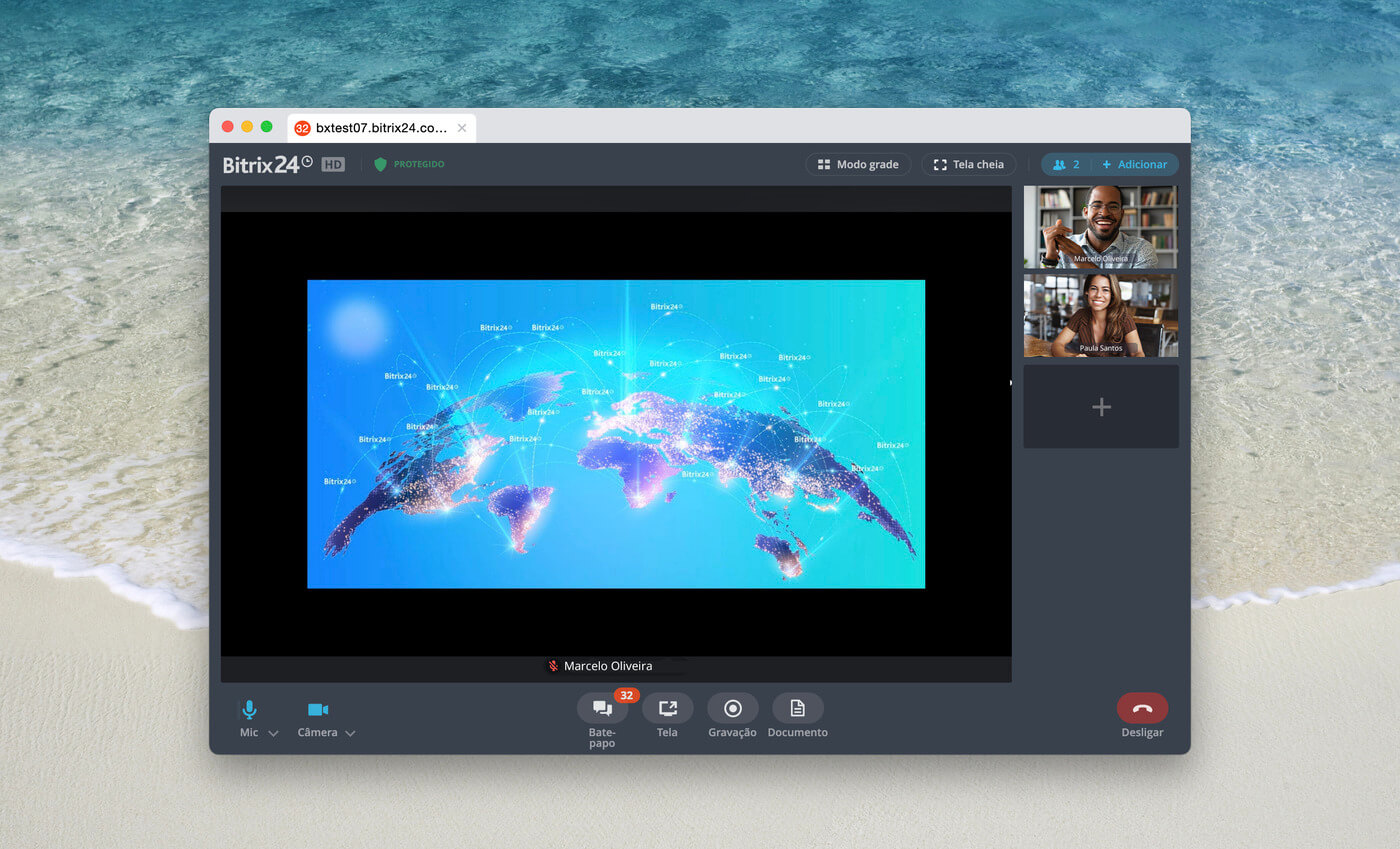Viewport: 1400px width, 849px height.
Task: Open the Documento icon
Action: click(x=797, y=708)
